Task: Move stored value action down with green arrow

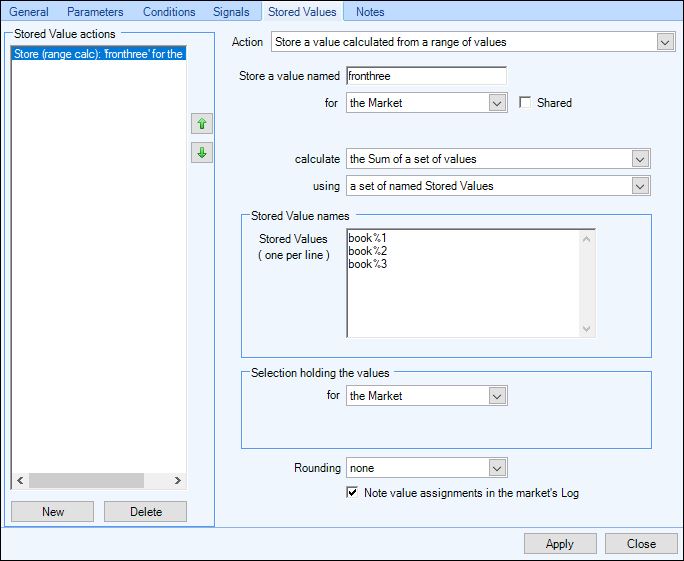Action: coord(202,153)
